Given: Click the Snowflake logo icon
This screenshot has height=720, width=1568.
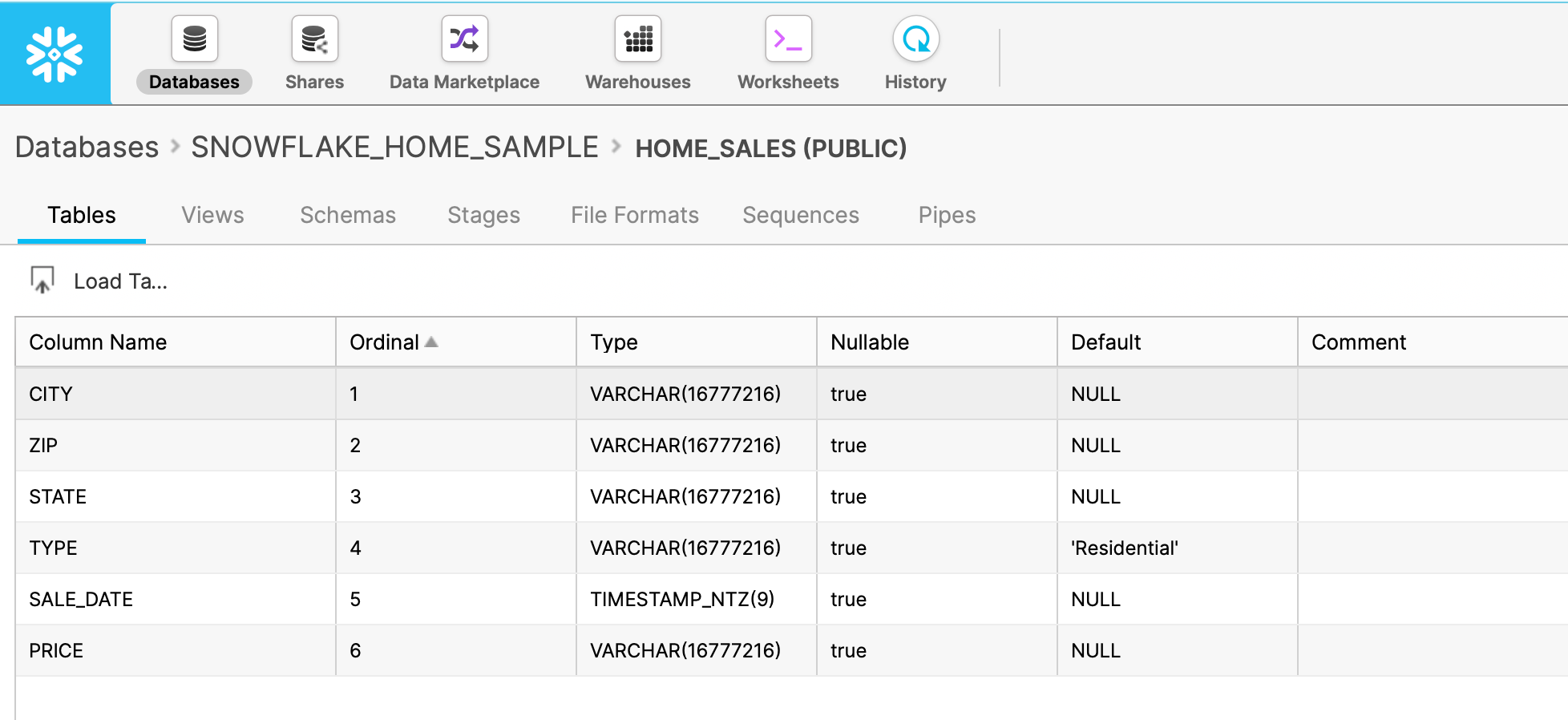Looking at the screenshot, I should (x=55, y=54).
